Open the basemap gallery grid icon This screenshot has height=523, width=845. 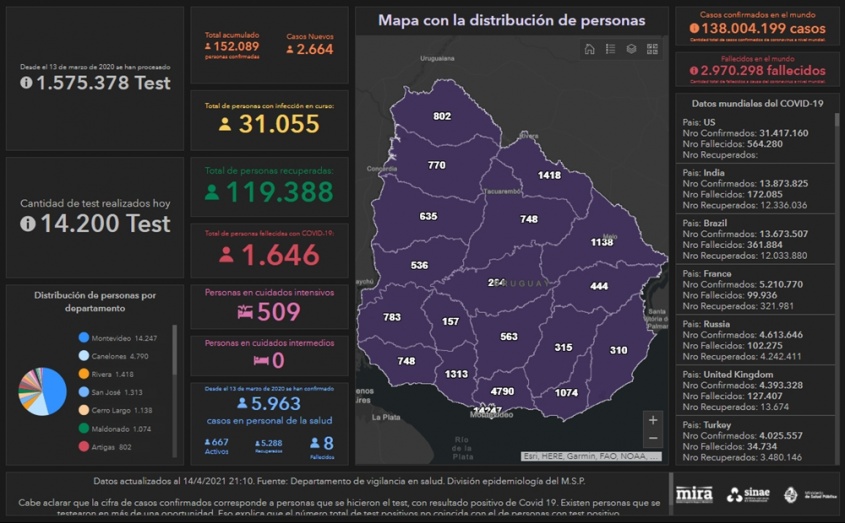pyautogui.click(x=652, y=49)
